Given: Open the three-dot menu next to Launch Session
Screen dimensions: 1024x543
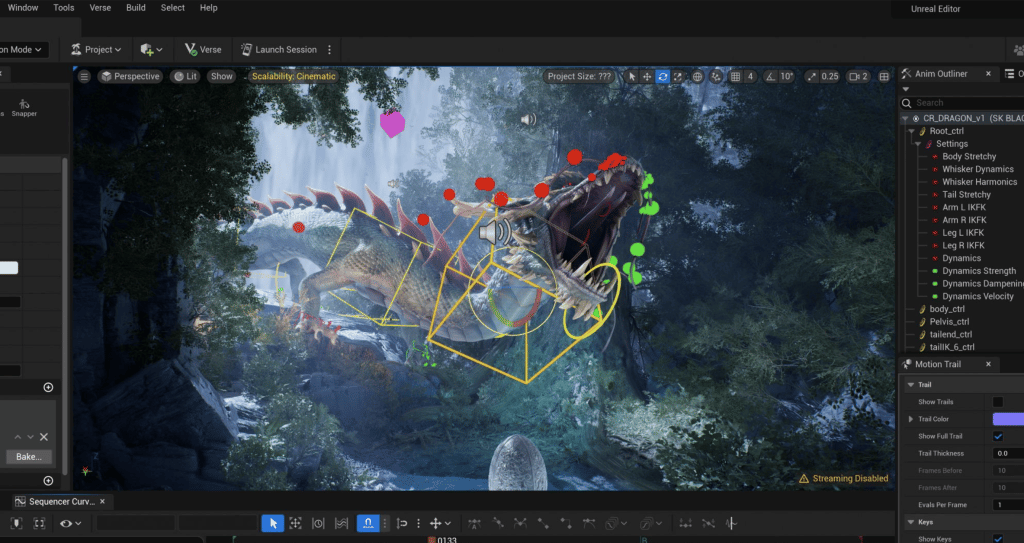Looking at the screenshot, I should click(x=329, y=50).
